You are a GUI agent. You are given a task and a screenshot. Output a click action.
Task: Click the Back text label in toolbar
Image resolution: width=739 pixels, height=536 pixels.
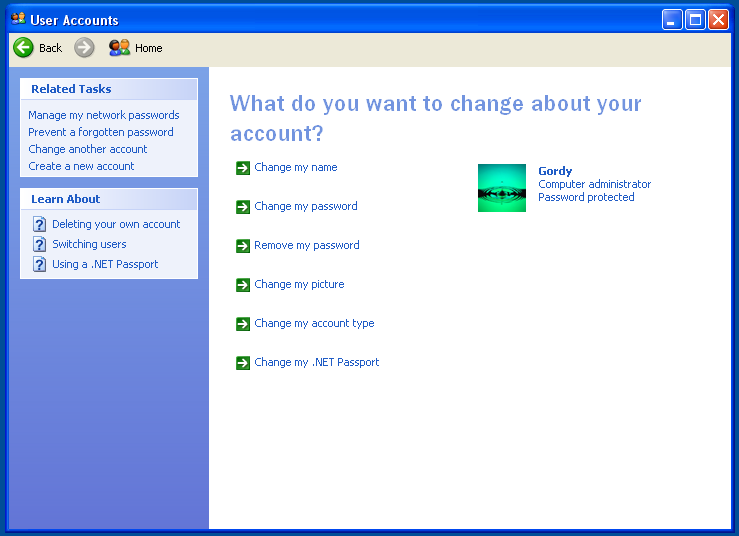(x=50, y=48)
